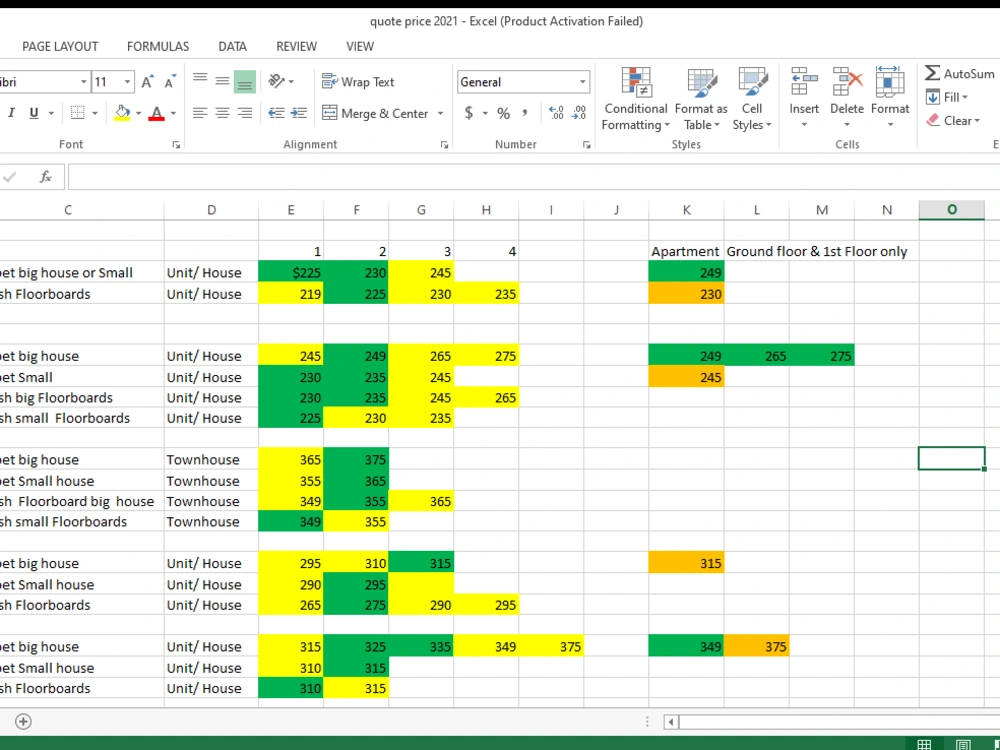Click inside the formula bar
The width and height of the screenshot is (1000, 750).
pos(533,177)
